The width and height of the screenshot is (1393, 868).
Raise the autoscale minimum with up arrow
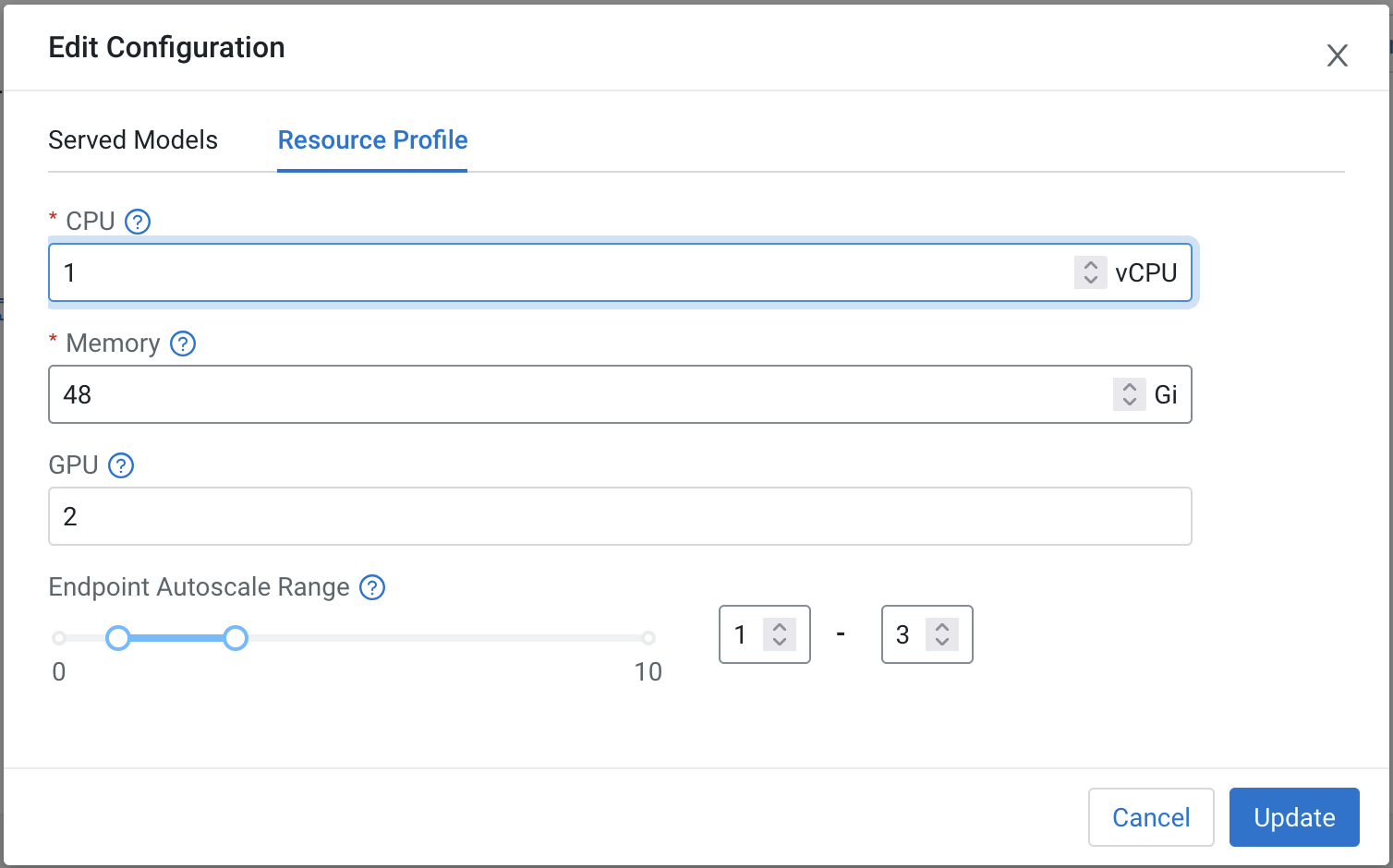pyautogui.click(x=779, y=627)
